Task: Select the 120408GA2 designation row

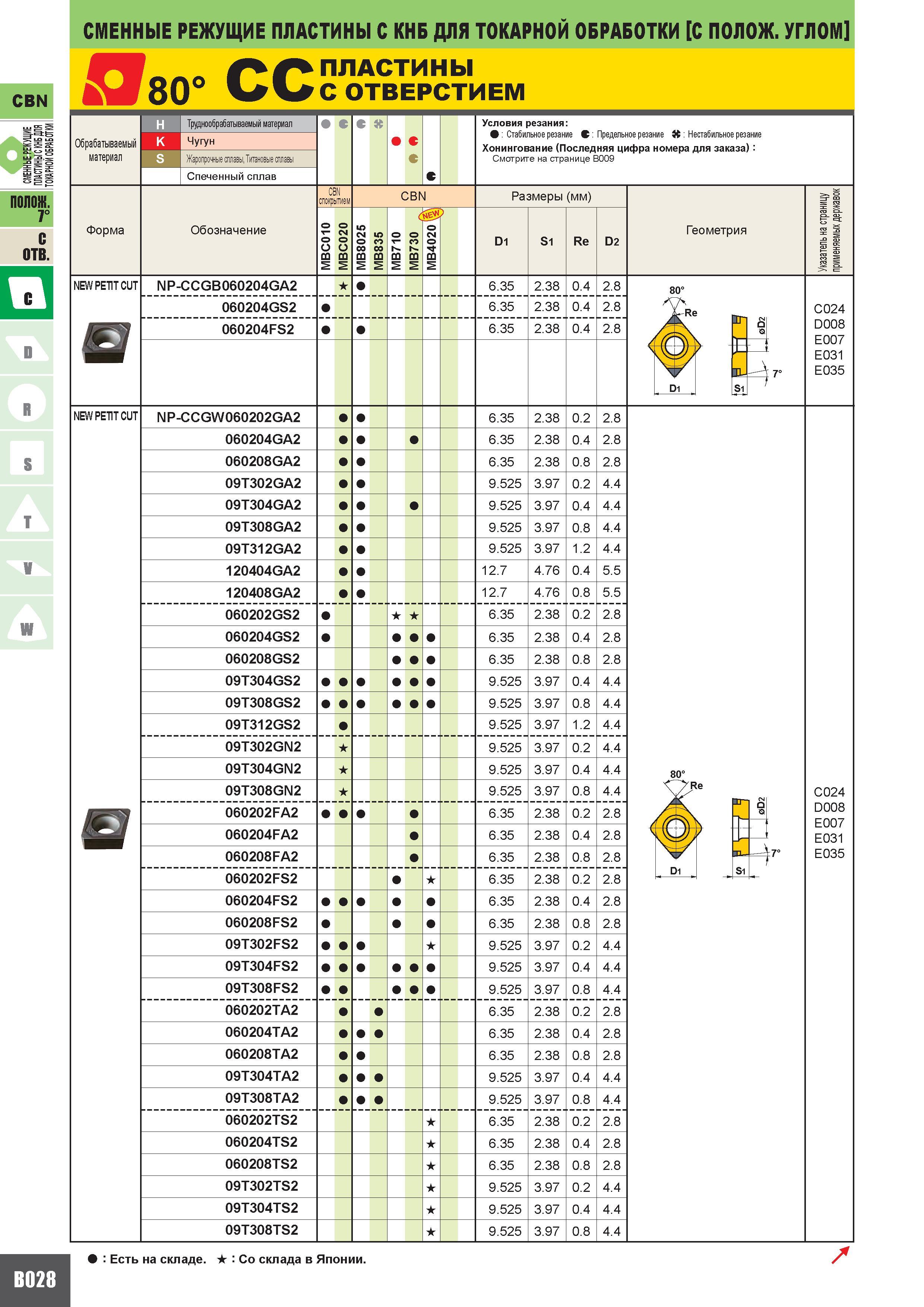Action: [263, 593]
